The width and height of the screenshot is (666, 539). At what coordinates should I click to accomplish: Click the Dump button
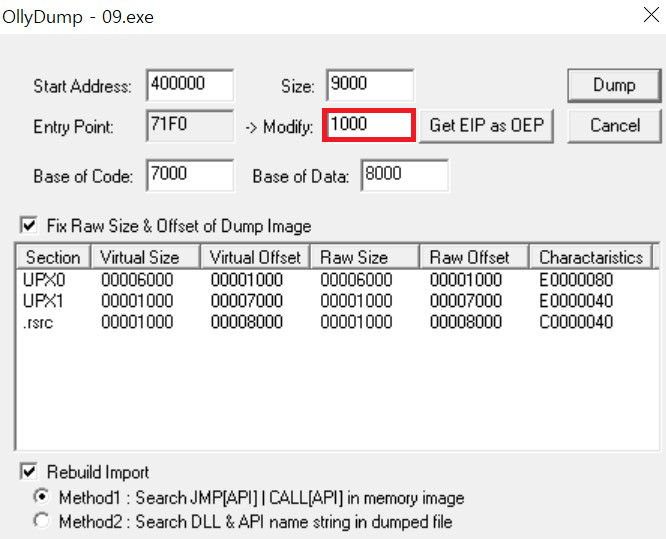pyautogui.click(x=614, y=85)
